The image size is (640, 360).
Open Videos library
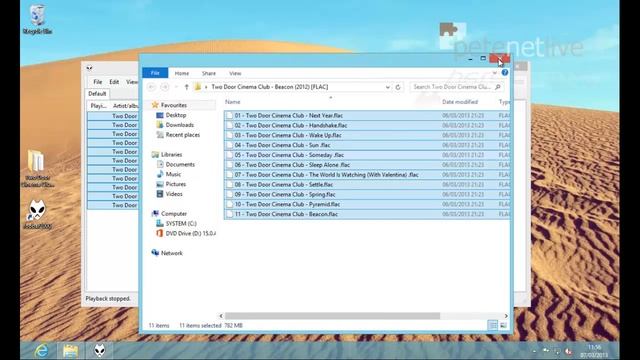click(169, 194)
